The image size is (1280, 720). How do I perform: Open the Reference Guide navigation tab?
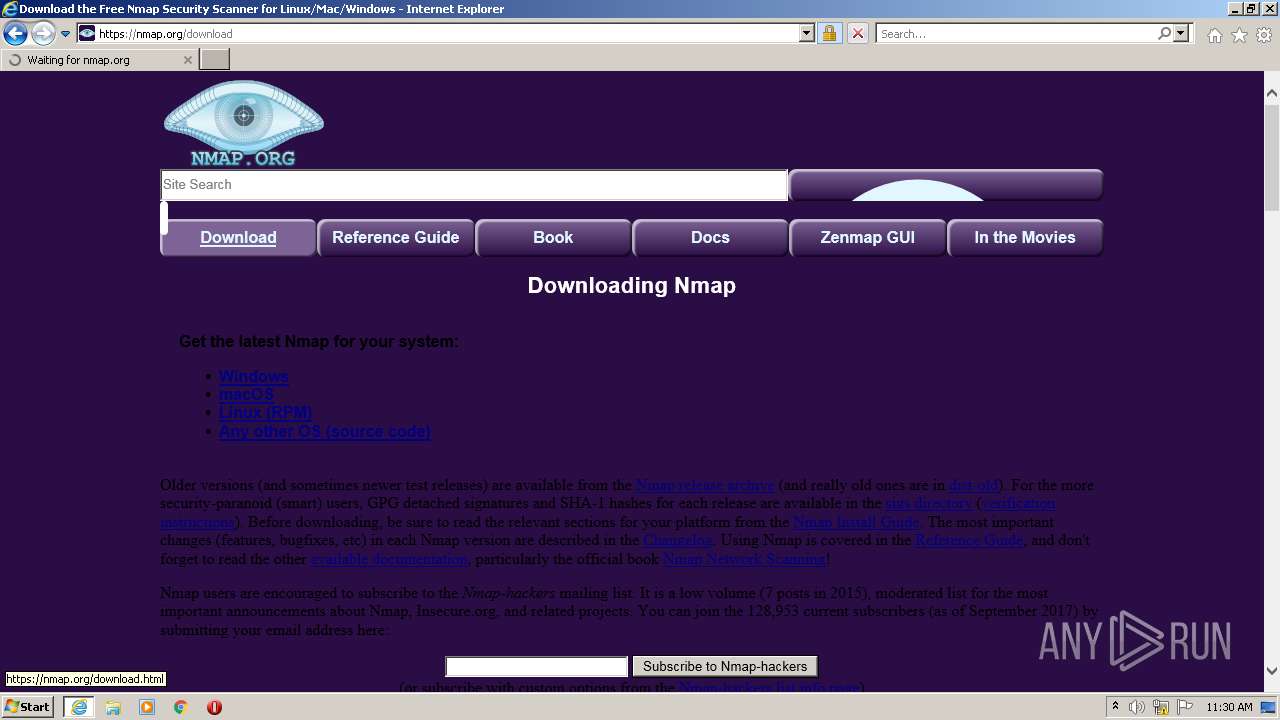click(395, 238)
